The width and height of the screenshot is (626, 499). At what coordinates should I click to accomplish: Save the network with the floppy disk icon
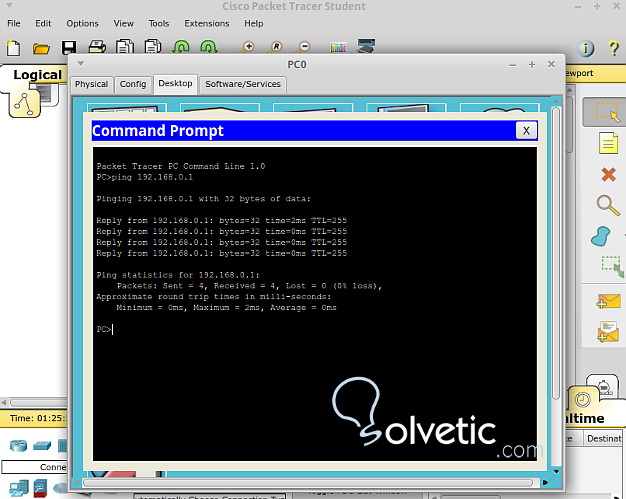[69, 48]
